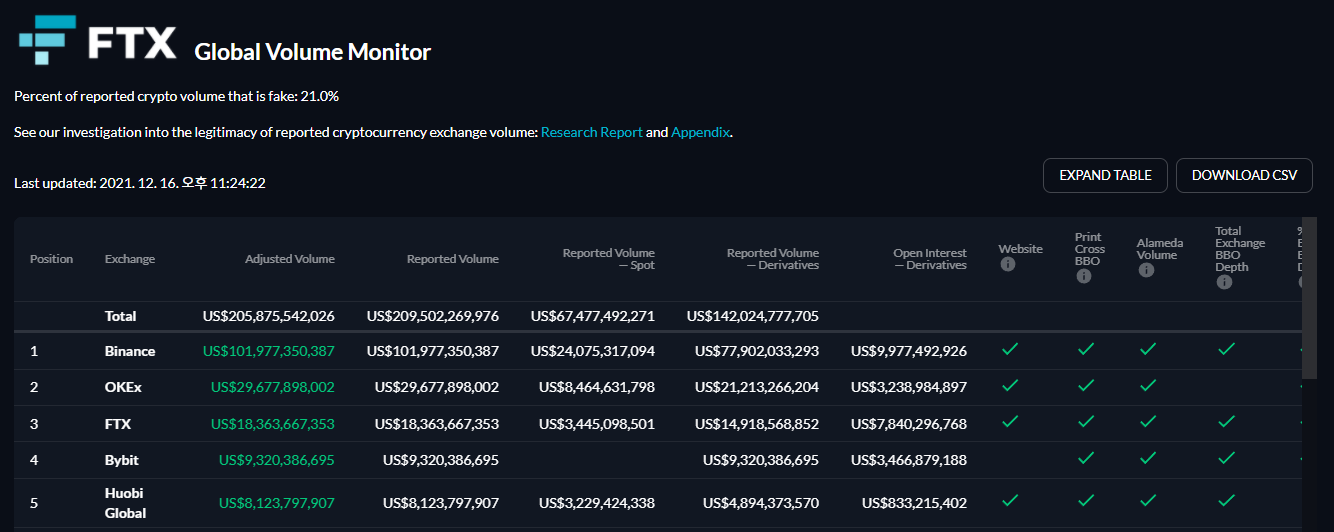Select the Huobi Global exchange name
The image size is (1334, 532).
(126, 503)
